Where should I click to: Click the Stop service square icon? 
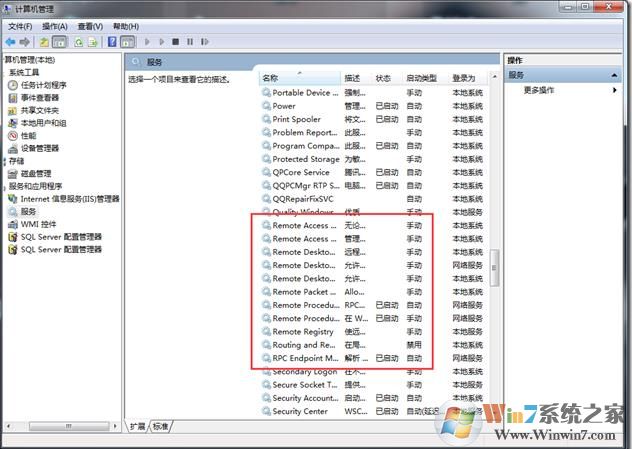click(x=175, y=42)
